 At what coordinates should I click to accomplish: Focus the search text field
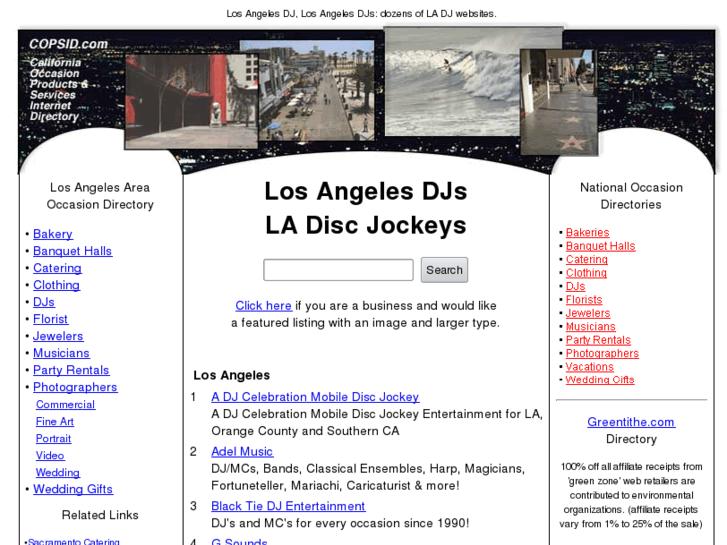(338, 270)
